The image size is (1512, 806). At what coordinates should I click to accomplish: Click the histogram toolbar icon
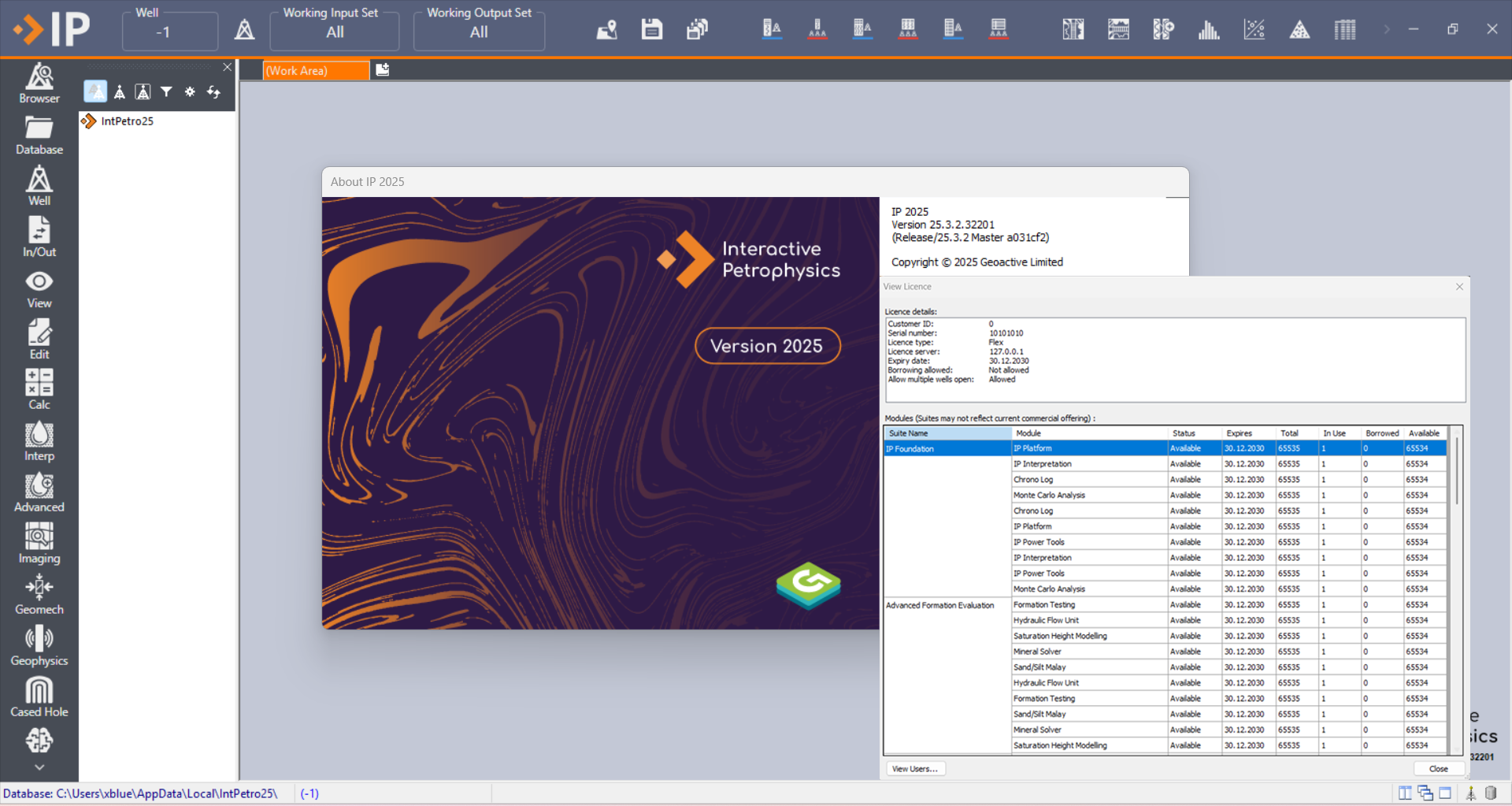1209,30
